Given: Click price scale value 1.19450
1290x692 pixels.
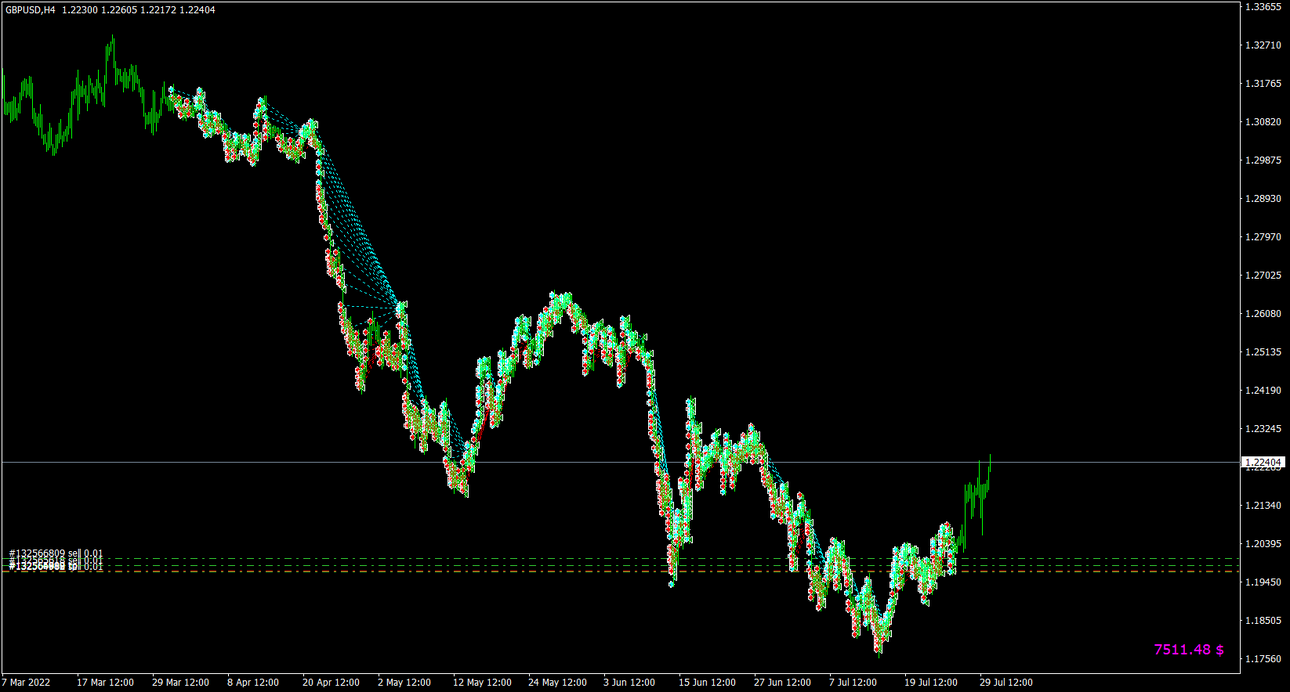Looking at the screenshot, I should point(1263,583).
